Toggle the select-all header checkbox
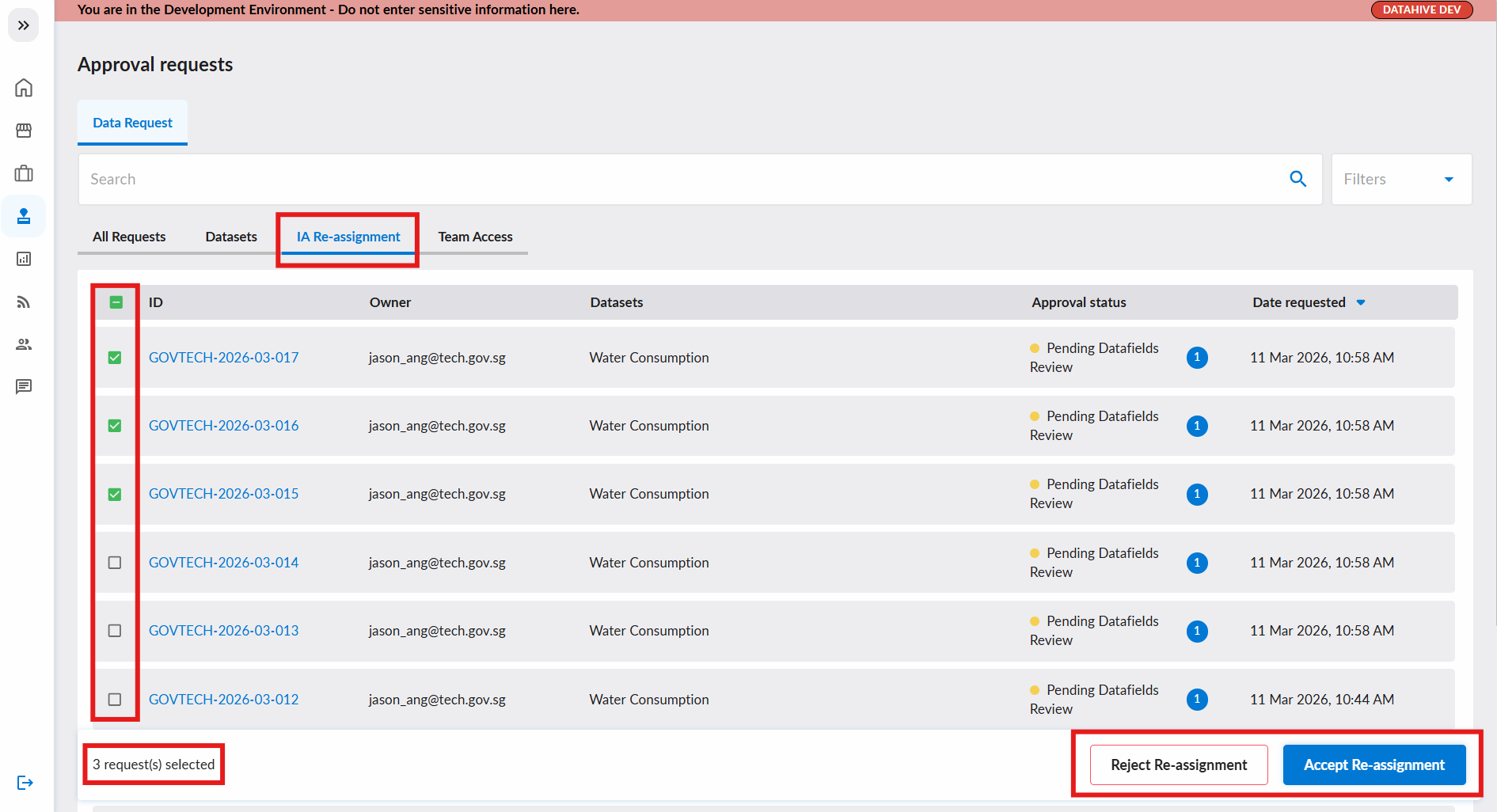1497x812 pixels. coord(116,302)
